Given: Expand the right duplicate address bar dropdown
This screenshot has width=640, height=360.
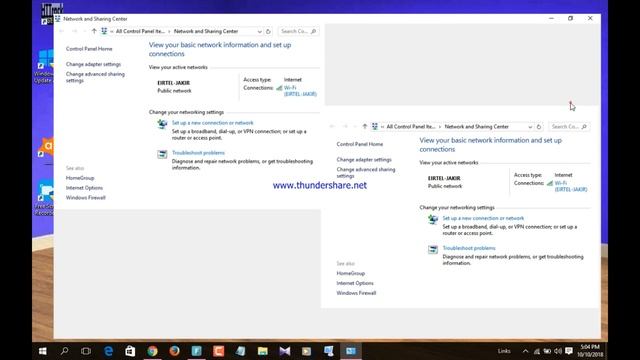Looking at the screenshot, I should 530,127.
